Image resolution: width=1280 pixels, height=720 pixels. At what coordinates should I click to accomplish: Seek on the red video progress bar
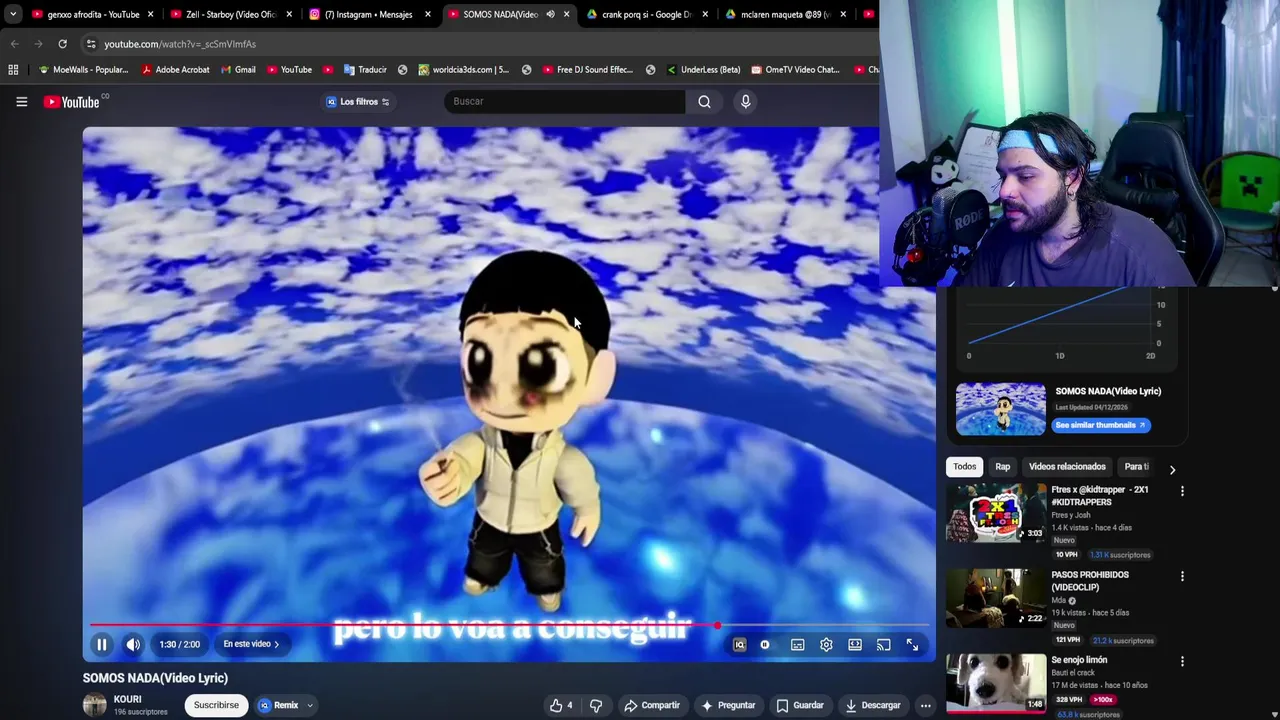[x=508, y=625]
